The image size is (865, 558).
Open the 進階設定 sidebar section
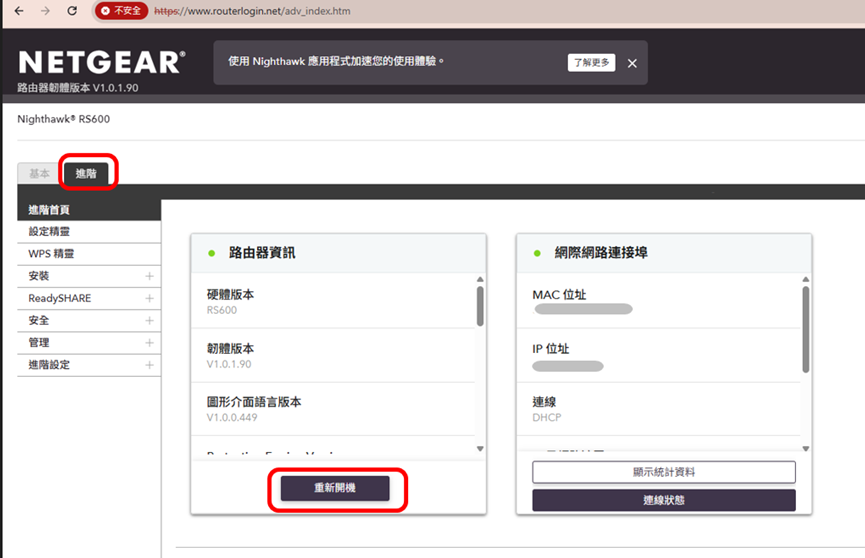point(89,365)
